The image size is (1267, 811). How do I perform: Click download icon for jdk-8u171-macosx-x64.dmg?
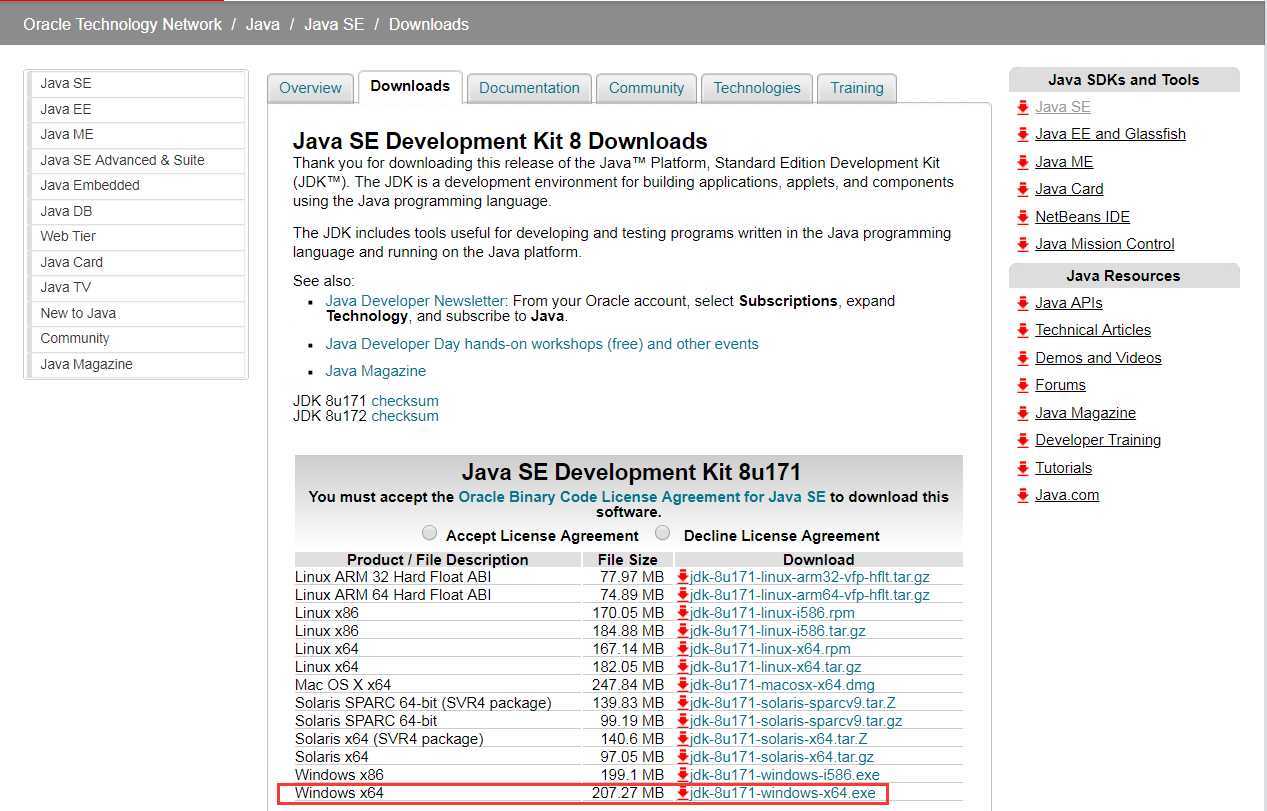pos(683,685)
